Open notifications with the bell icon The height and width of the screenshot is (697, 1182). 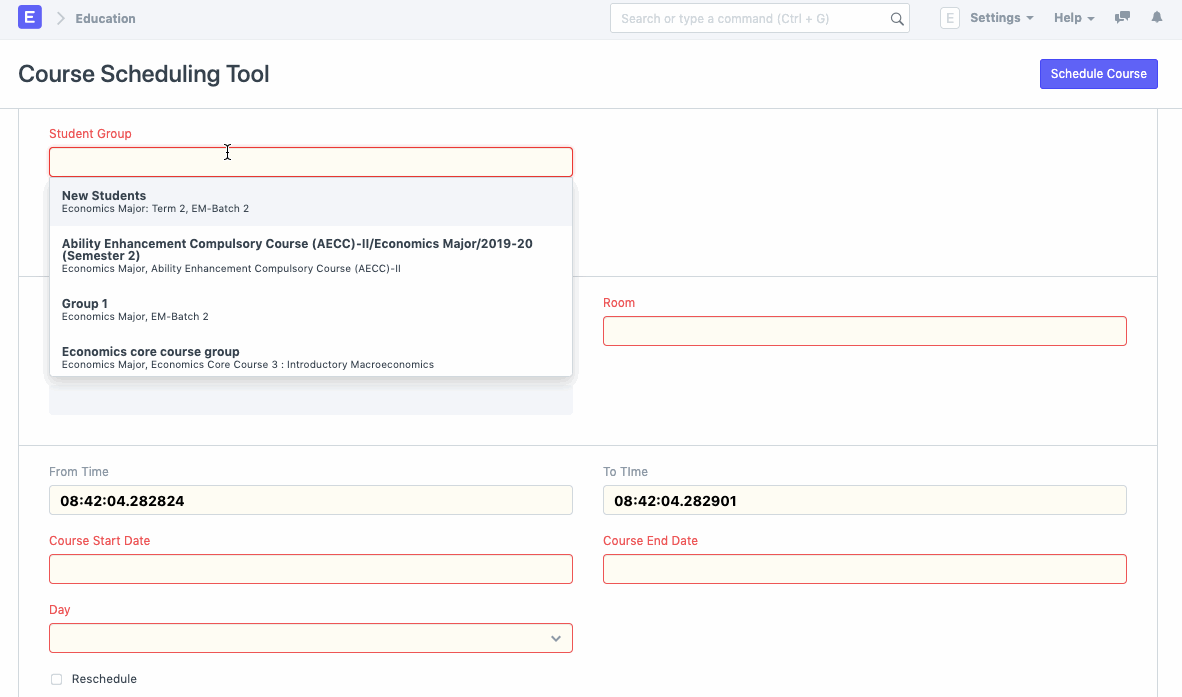(x=1156, y=17)
